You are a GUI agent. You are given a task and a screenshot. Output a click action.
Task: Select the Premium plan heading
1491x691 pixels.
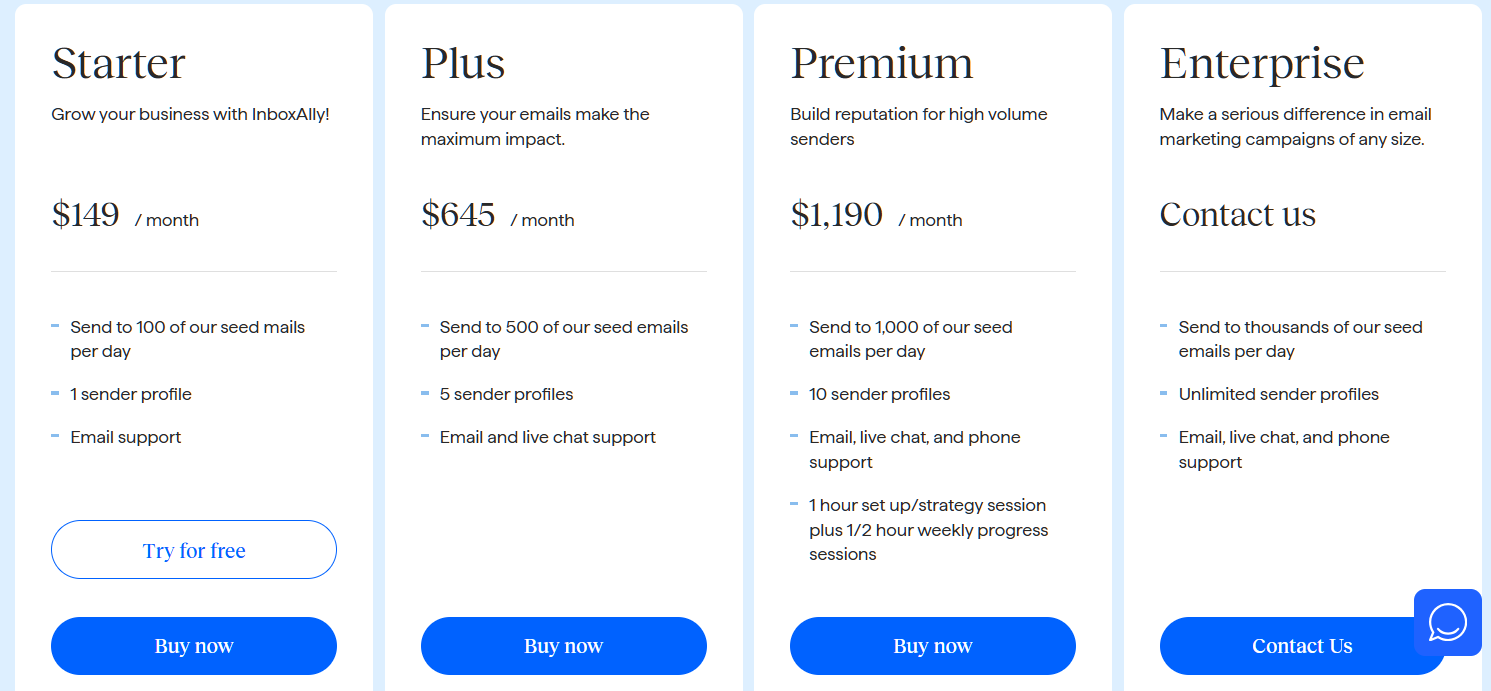pos(881,63)
